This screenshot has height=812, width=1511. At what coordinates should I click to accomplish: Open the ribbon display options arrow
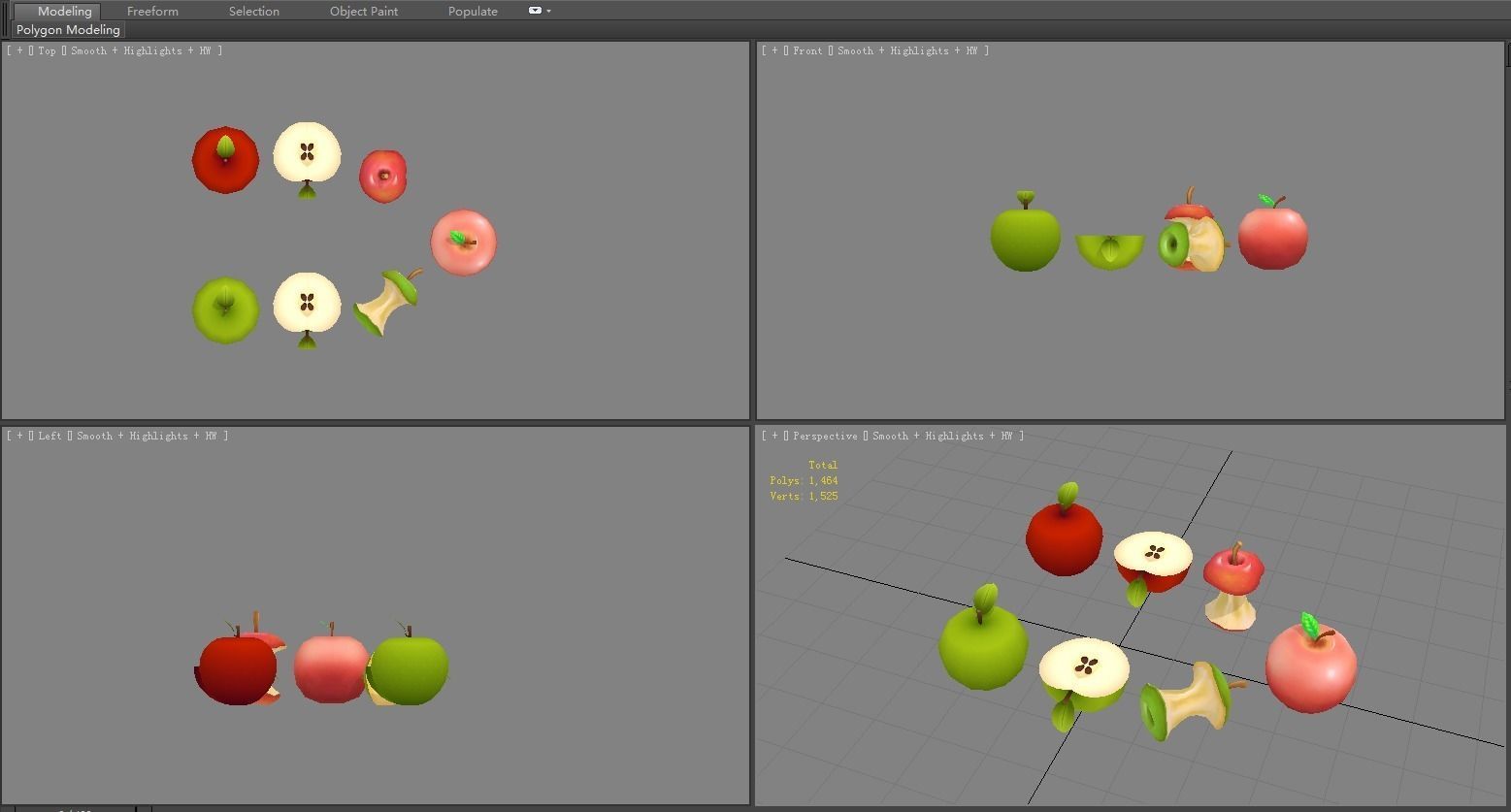coord(548,11)
